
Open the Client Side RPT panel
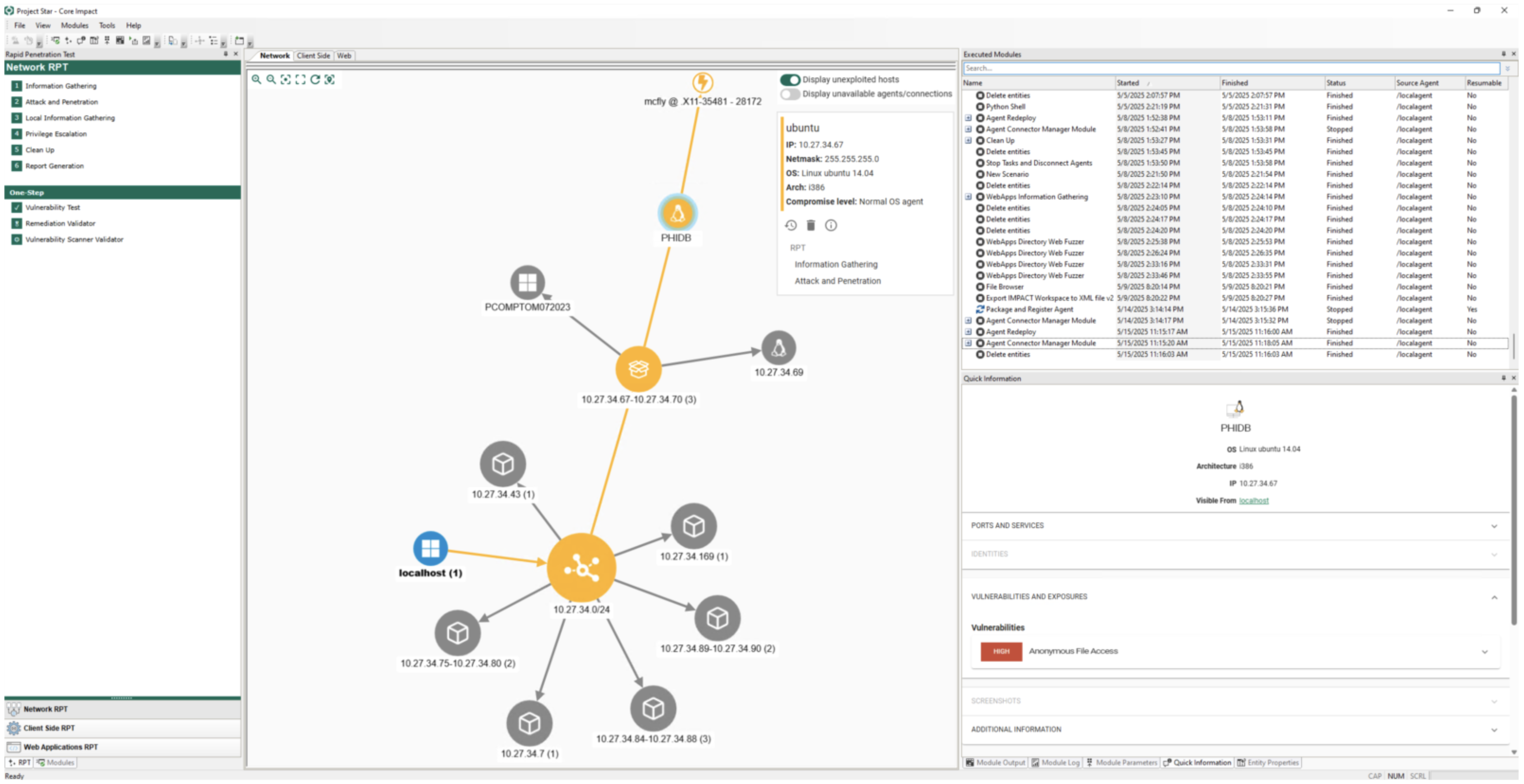122,728
